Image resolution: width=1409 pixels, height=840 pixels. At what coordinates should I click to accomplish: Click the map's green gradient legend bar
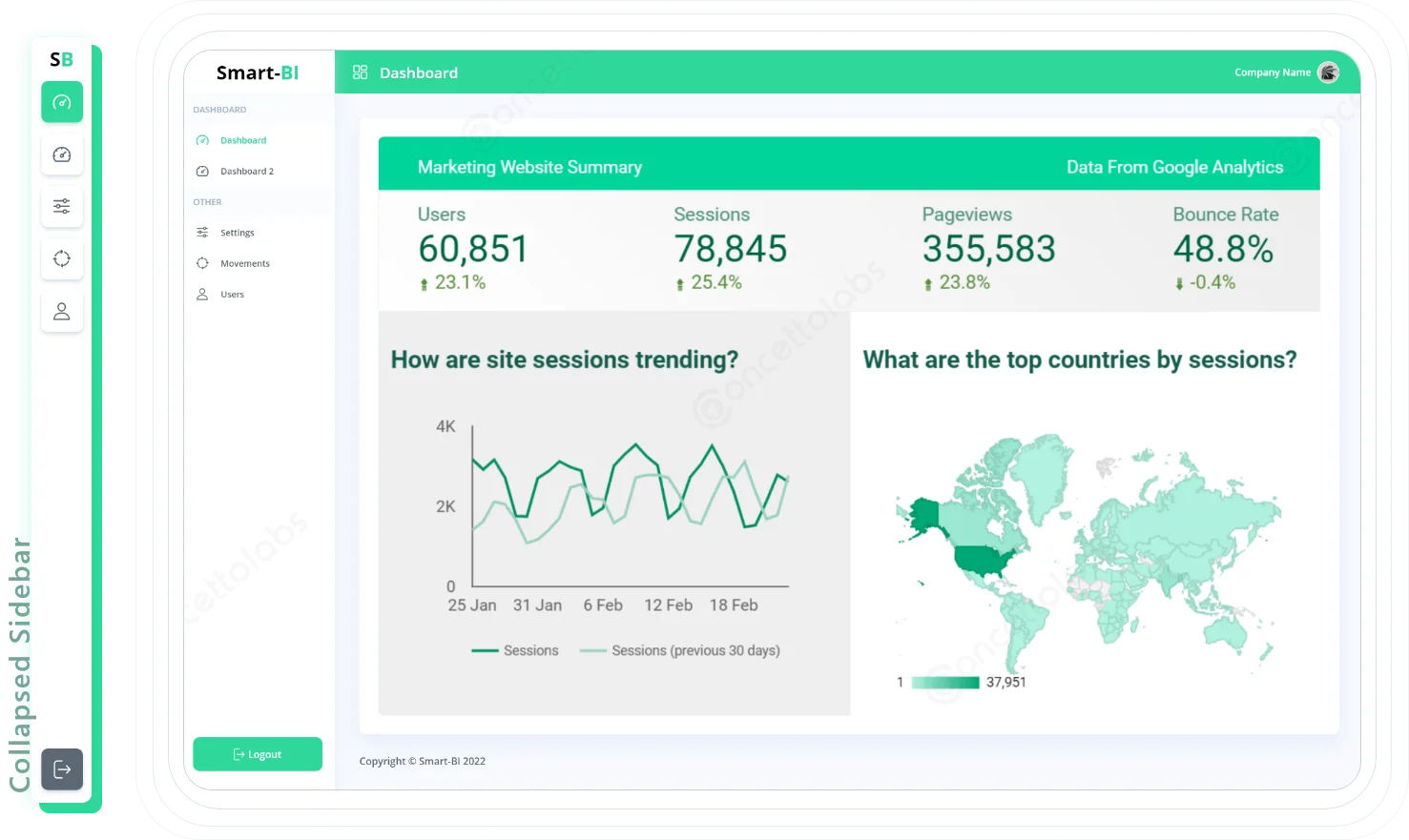click(x=944, y=683)
